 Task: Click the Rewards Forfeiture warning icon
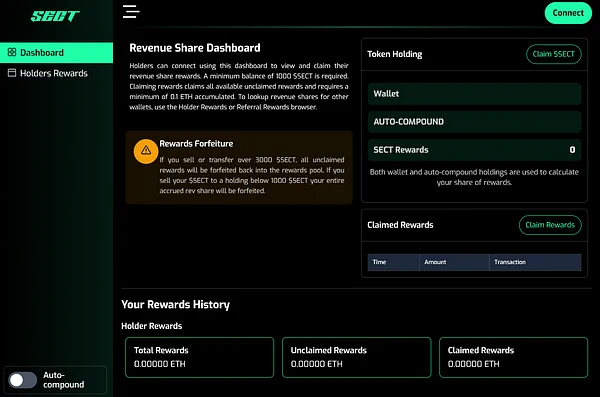[146, 151]
